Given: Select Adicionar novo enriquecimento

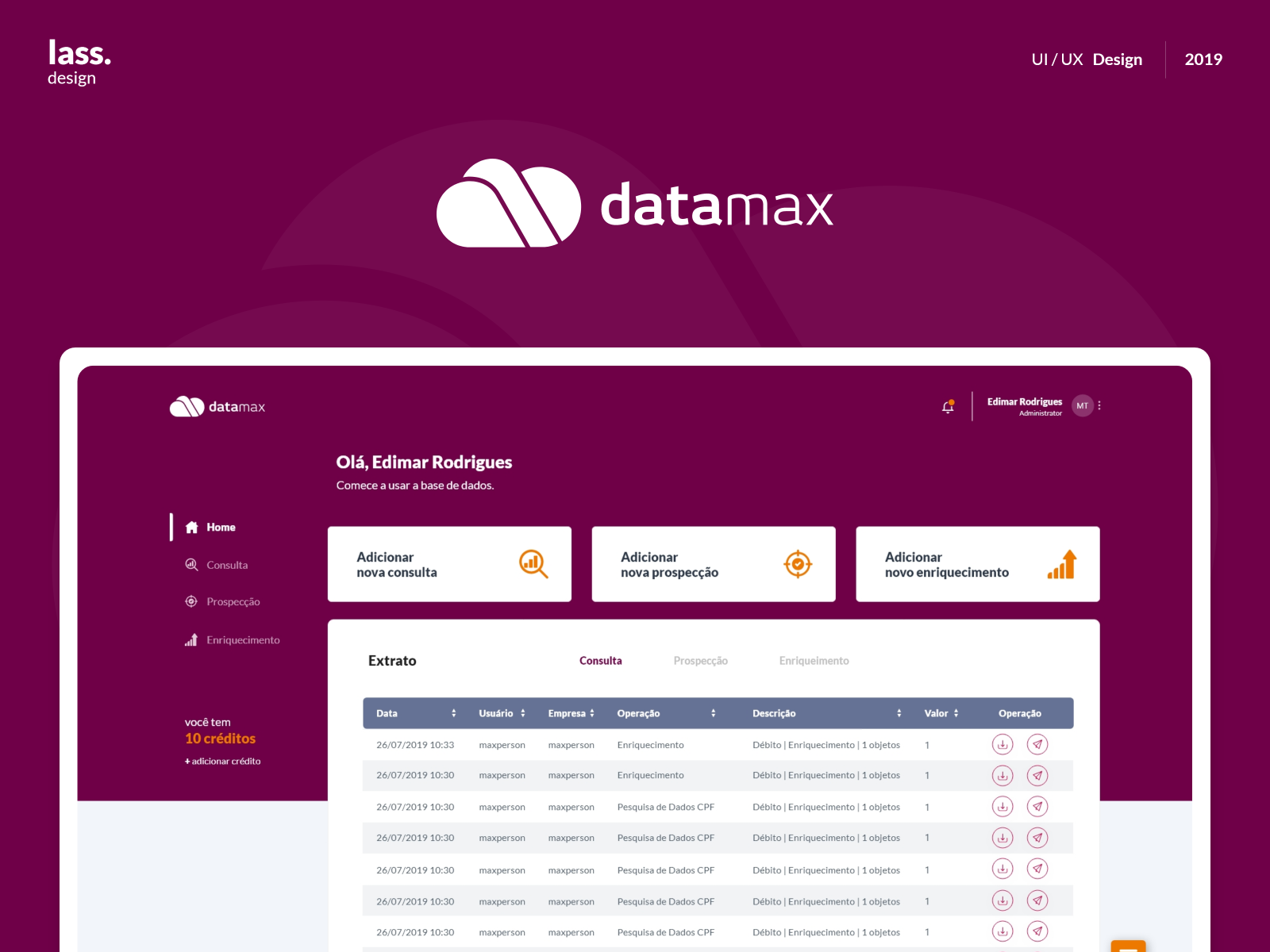Looking at the screenshot, I should [x=976, y=564].
